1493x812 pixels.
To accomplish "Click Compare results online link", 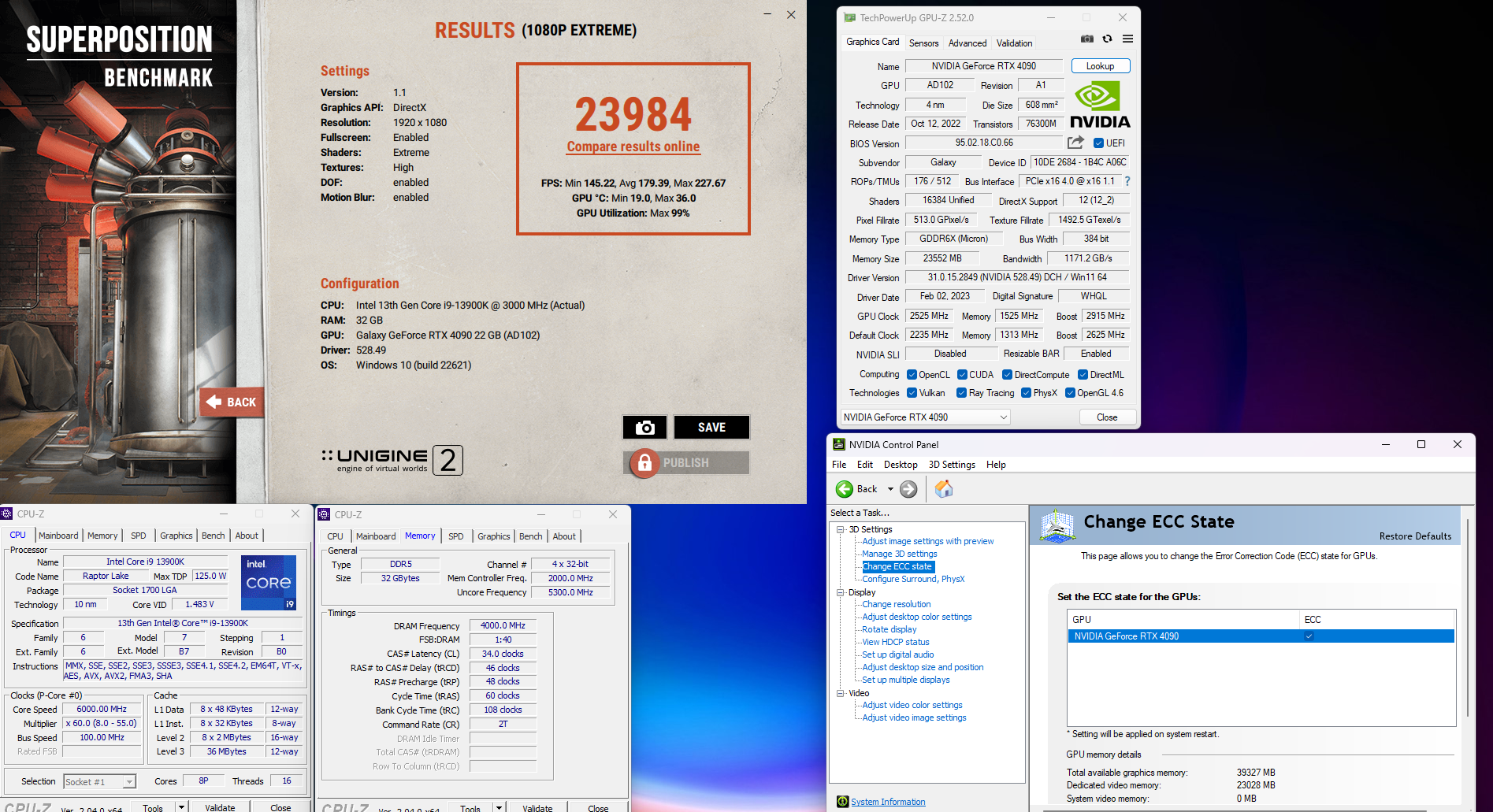I will coord(633,146).
